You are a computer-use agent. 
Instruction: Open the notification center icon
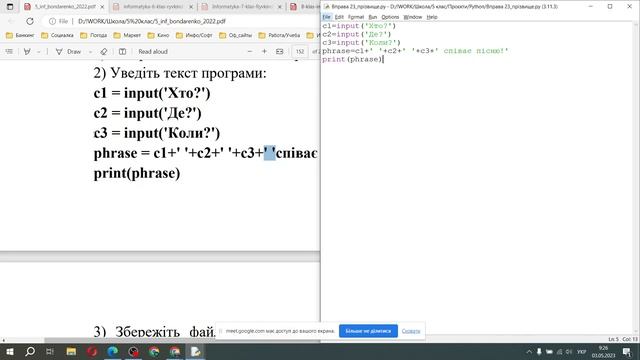[627, 351]
